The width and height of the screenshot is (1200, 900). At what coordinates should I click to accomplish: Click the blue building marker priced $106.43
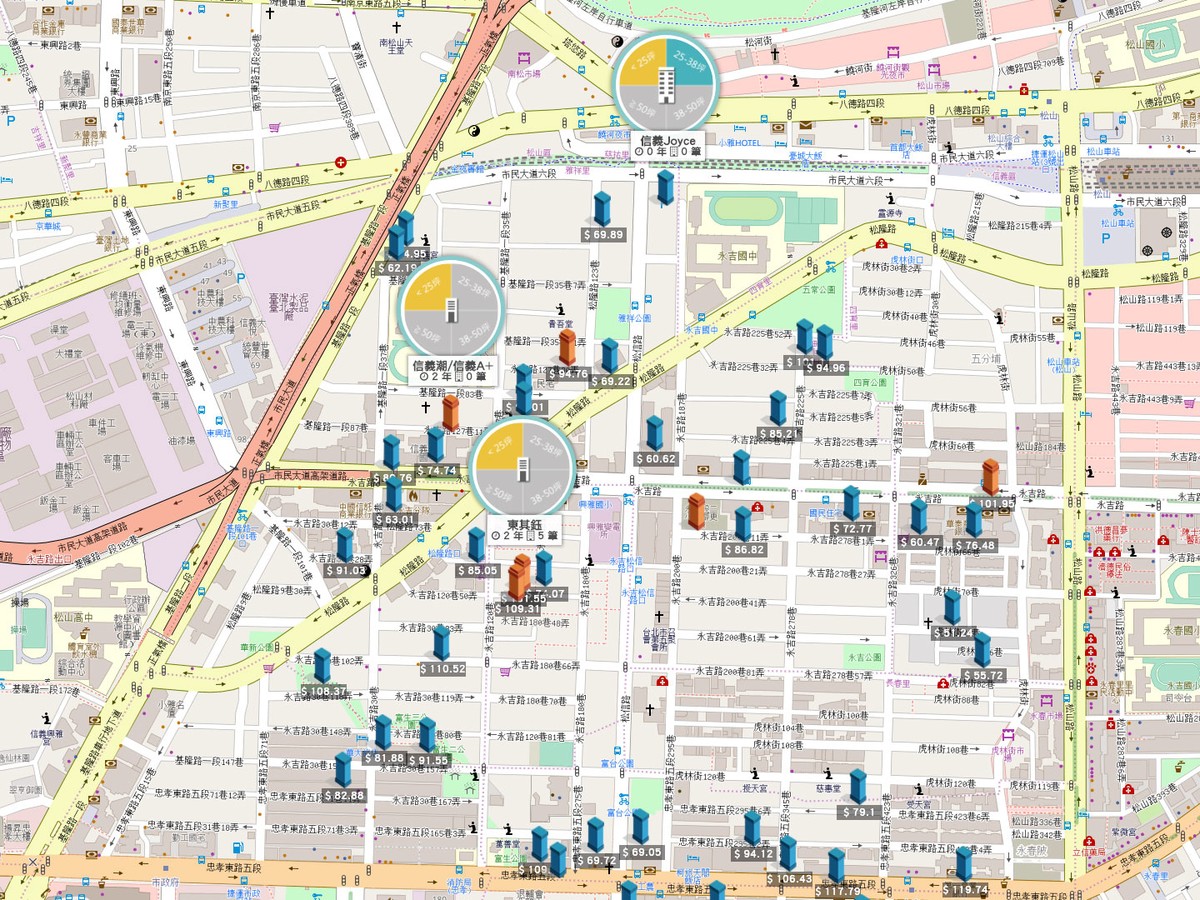[x=788, y=853]
